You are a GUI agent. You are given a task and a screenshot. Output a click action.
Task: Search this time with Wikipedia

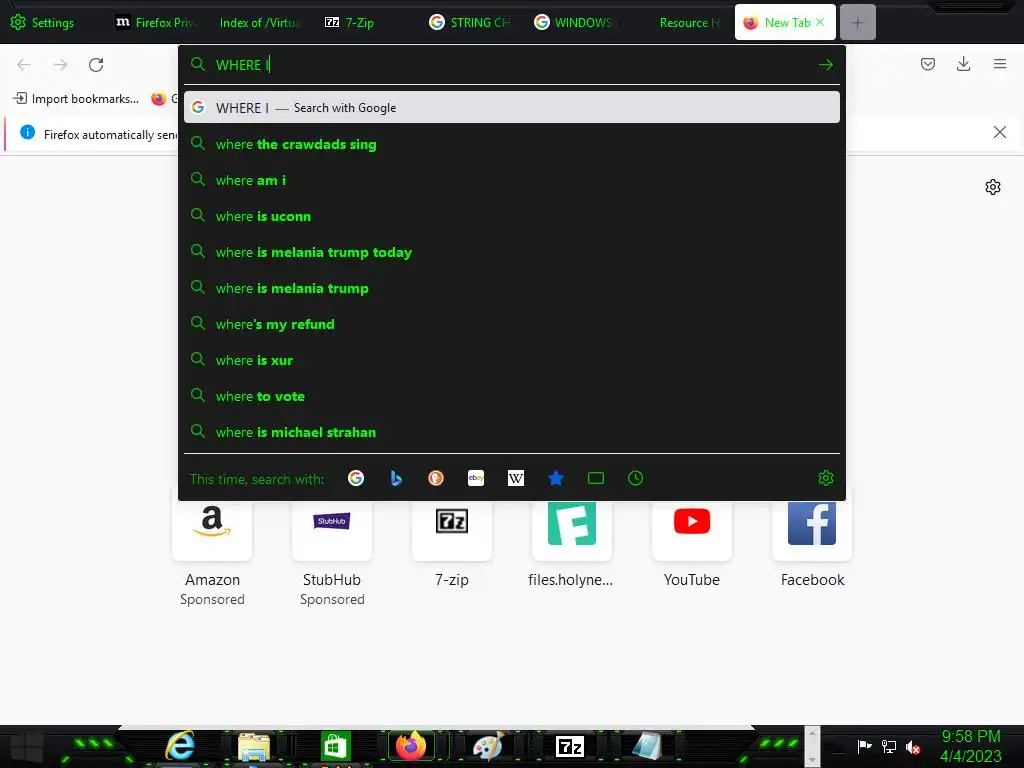(516, 478)
